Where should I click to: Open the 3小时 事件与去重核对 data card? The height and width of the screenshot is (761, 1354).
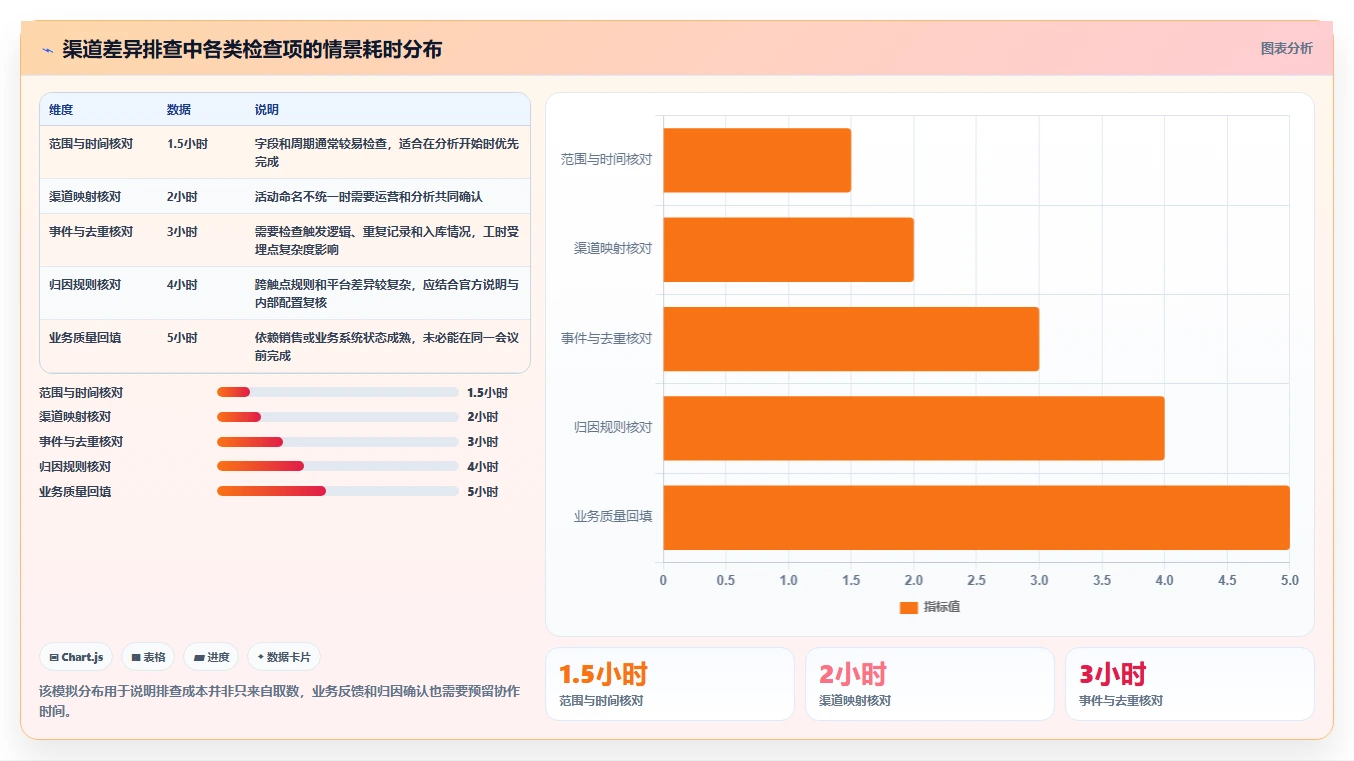coord(1190,684)
